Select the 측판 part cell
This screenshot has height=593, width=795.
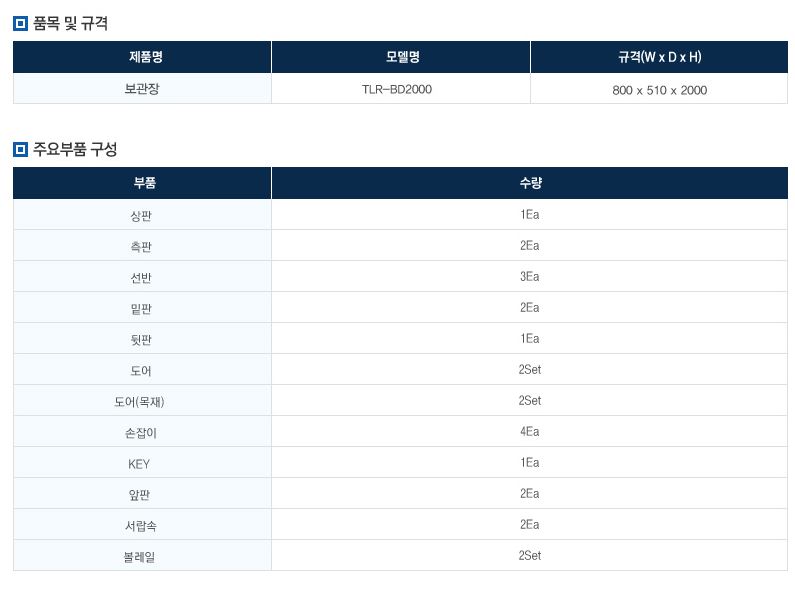(142, 246)
